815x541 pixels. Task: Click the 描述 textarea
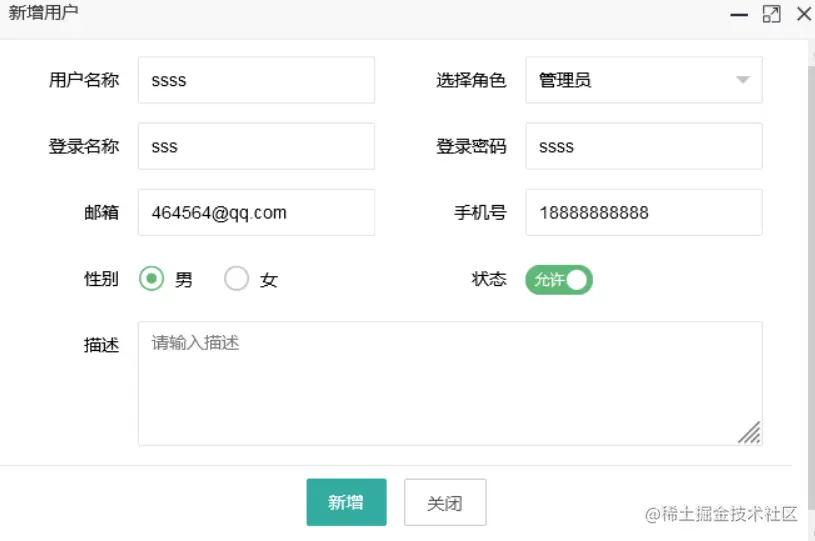tap(450, 384)
